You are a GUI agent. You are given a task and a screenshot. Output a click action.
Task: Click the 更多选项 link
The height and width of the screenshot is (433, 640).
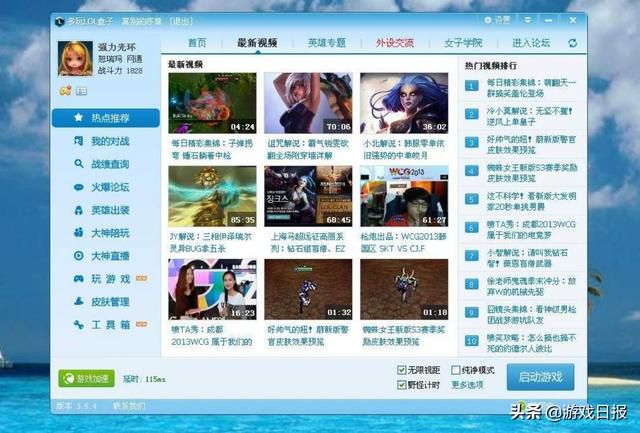point(467,385)
